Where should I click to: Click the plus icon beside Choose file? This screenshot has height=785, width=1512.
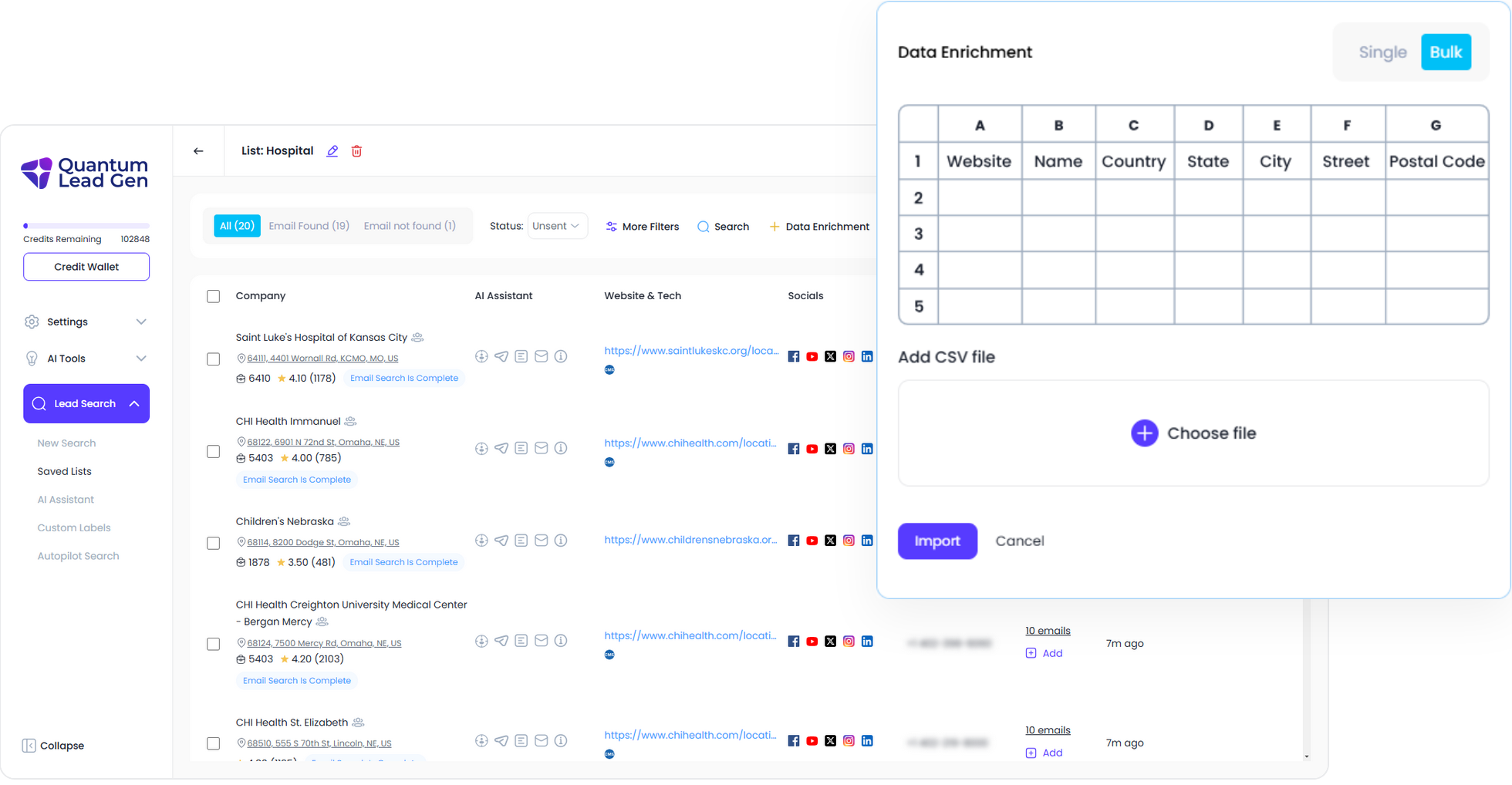(x=1144, y=433)
